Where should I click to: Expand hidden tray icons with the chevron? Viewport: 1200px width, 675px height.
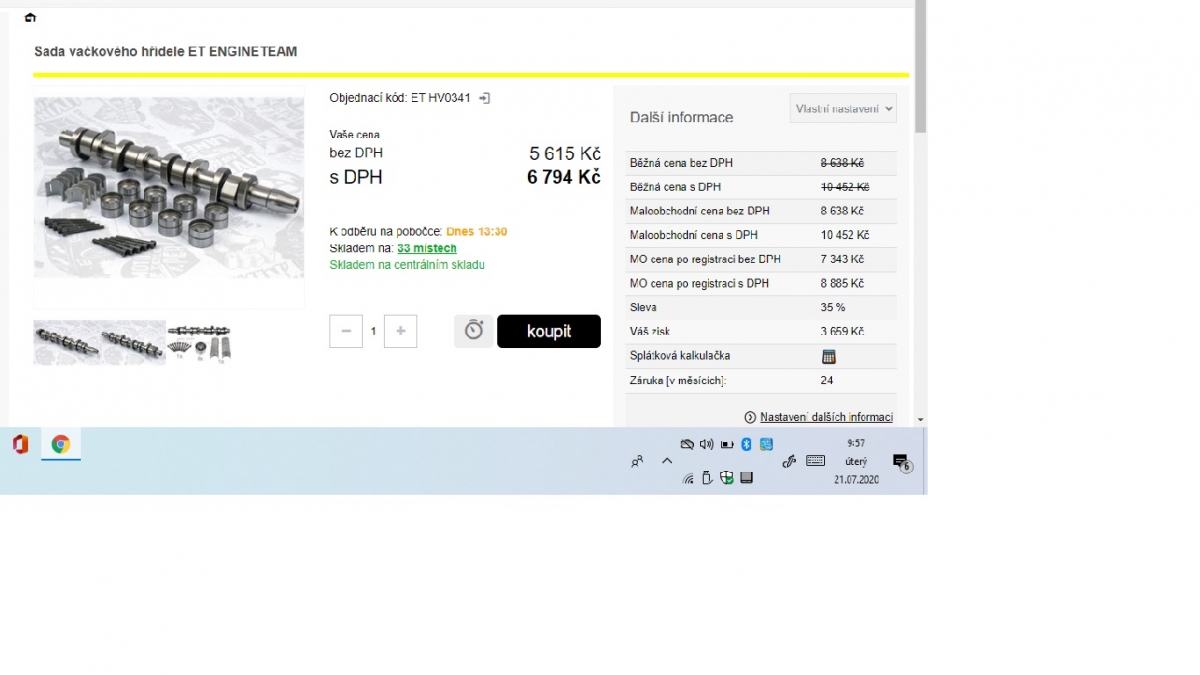pos(667,461)
